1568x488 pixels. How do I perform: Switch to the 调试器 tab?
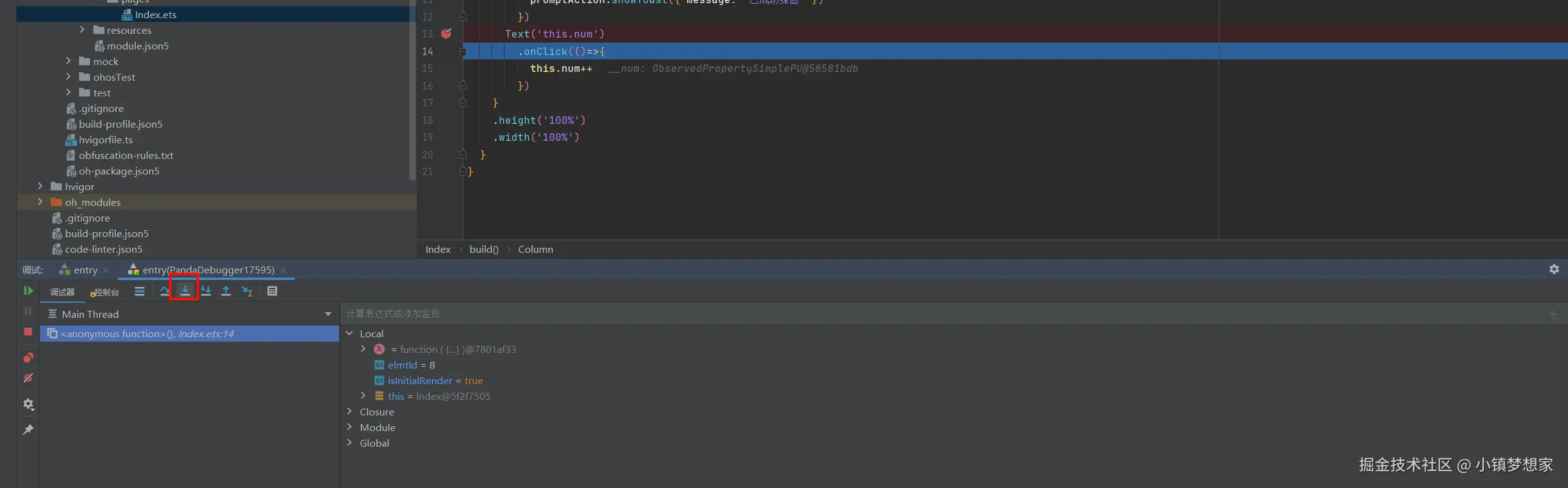(62, 292)
